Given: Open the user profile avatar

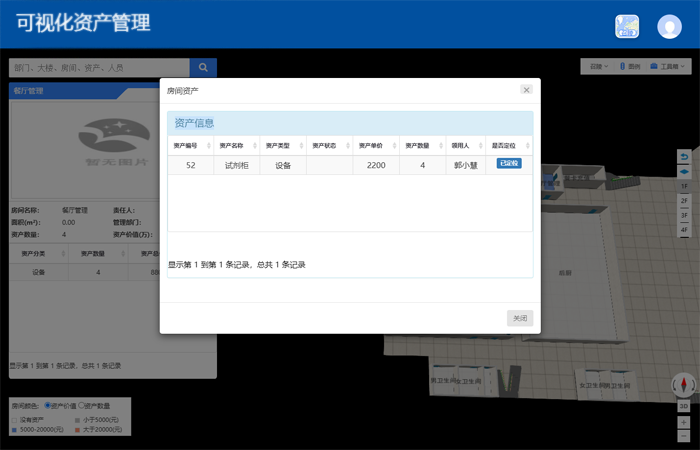Looking at the screenshot, I should [x=669, y=27].
